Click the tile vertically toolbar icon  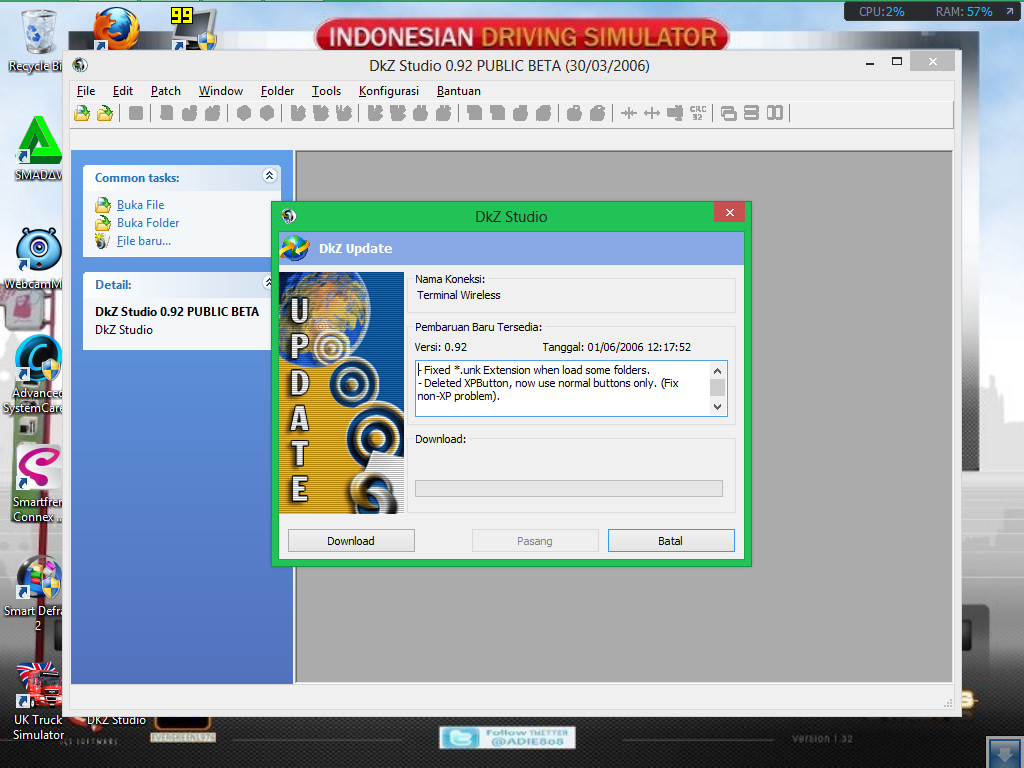[x=775, y=113]
